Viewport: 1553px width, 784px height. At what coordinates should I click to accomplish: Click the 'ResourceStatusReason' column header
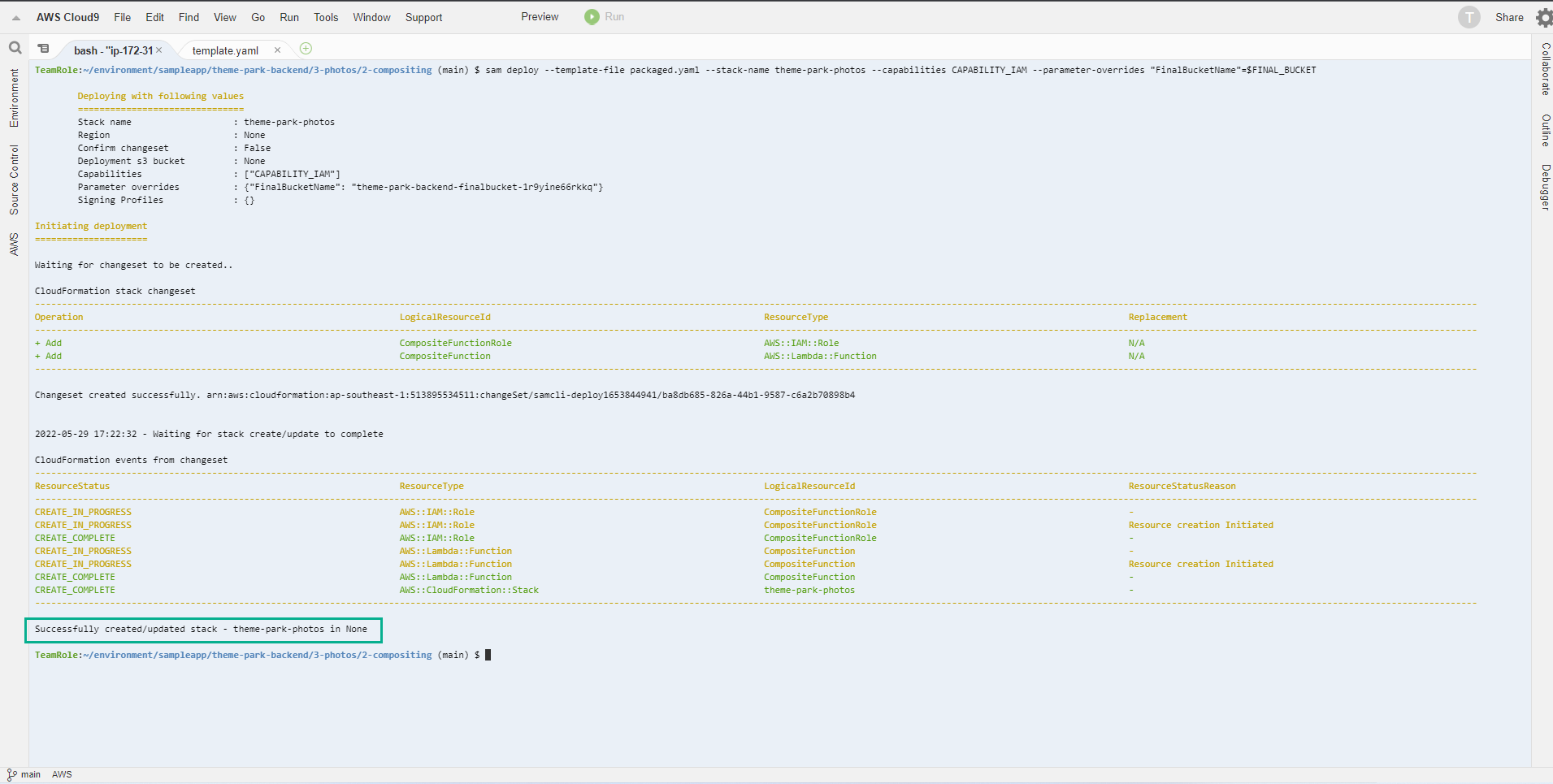(1182, 486)
